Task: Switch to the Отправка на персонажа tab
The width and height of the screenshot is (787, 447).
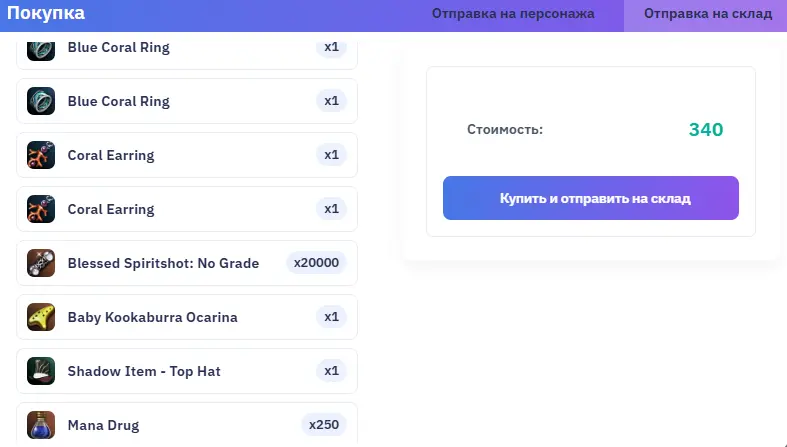Action: tap(513, 14)
